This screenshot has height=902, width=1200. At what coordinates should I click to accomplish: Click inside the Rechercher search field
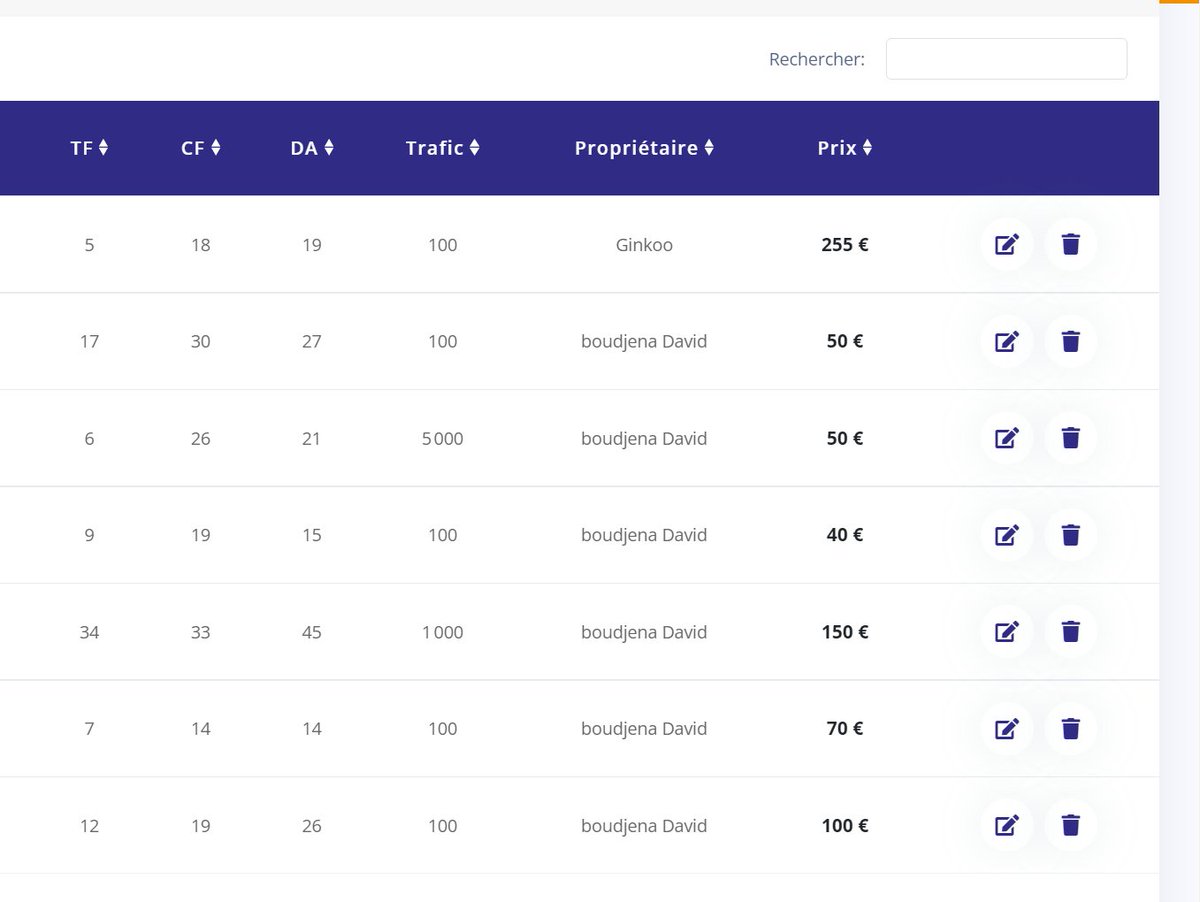(x=1006, y=58)
